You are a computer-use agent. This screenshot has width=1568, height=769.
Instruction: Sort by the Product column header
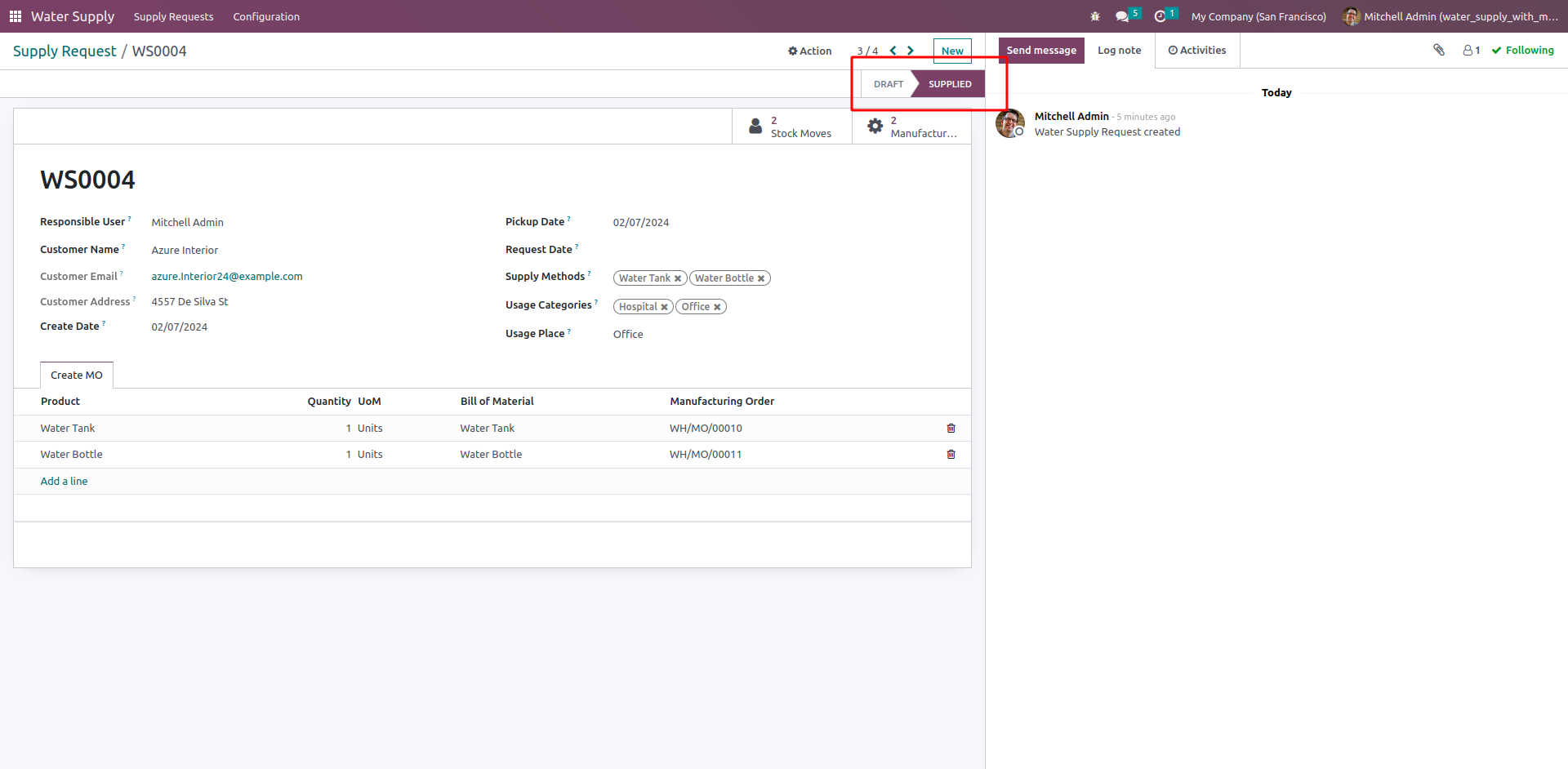coord(60,401)
